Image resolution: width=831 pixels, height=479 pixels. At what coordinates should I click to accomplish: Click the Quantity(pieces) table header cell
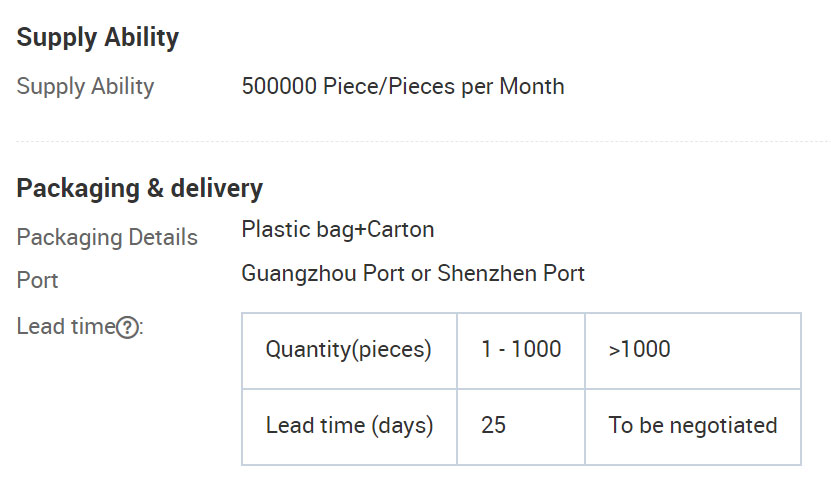[x=349, y=350]
